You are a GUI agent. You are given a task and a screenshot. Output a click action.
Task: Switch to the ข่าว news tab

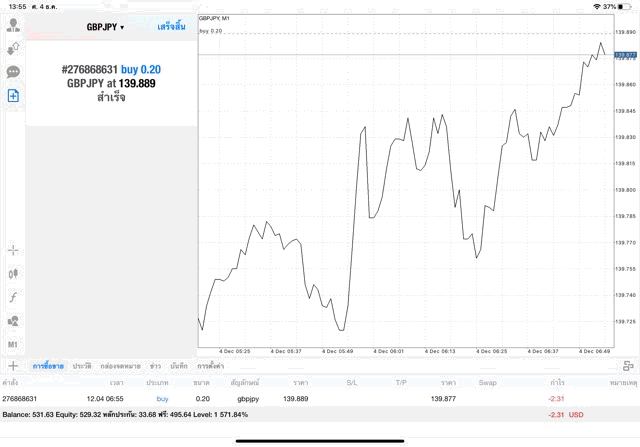pos(155,366)
